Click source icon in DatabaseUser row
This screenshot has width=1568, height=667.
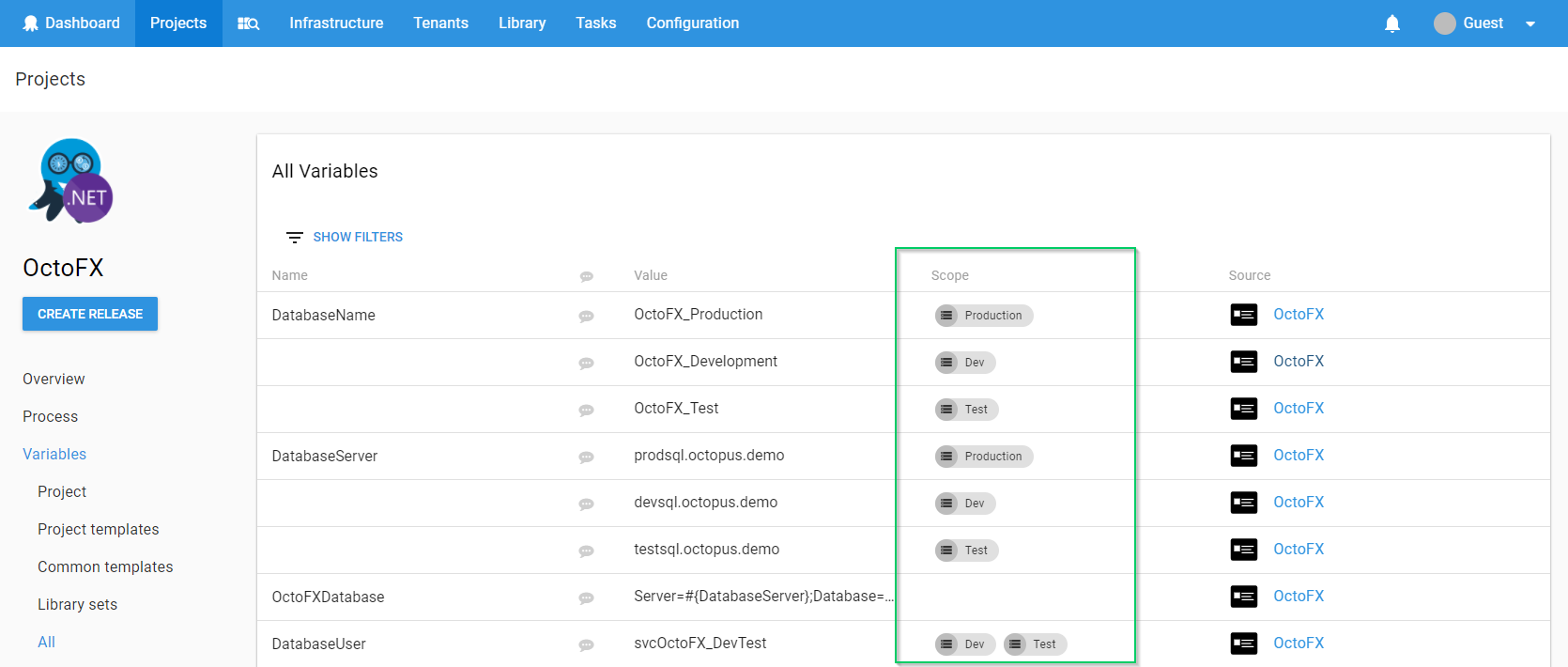pyautogui.click(x=1244, y=644)
